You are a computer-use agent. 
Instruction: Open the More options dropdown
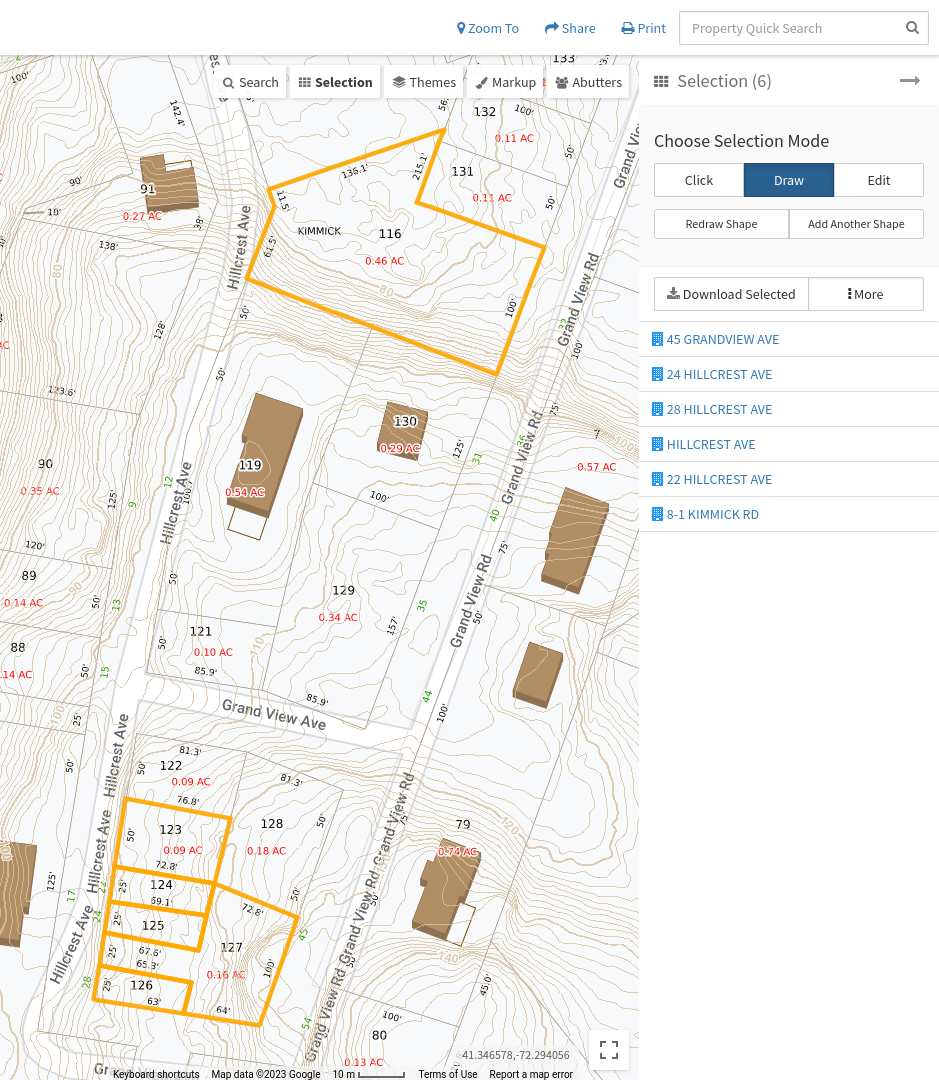tap(865, 294)
